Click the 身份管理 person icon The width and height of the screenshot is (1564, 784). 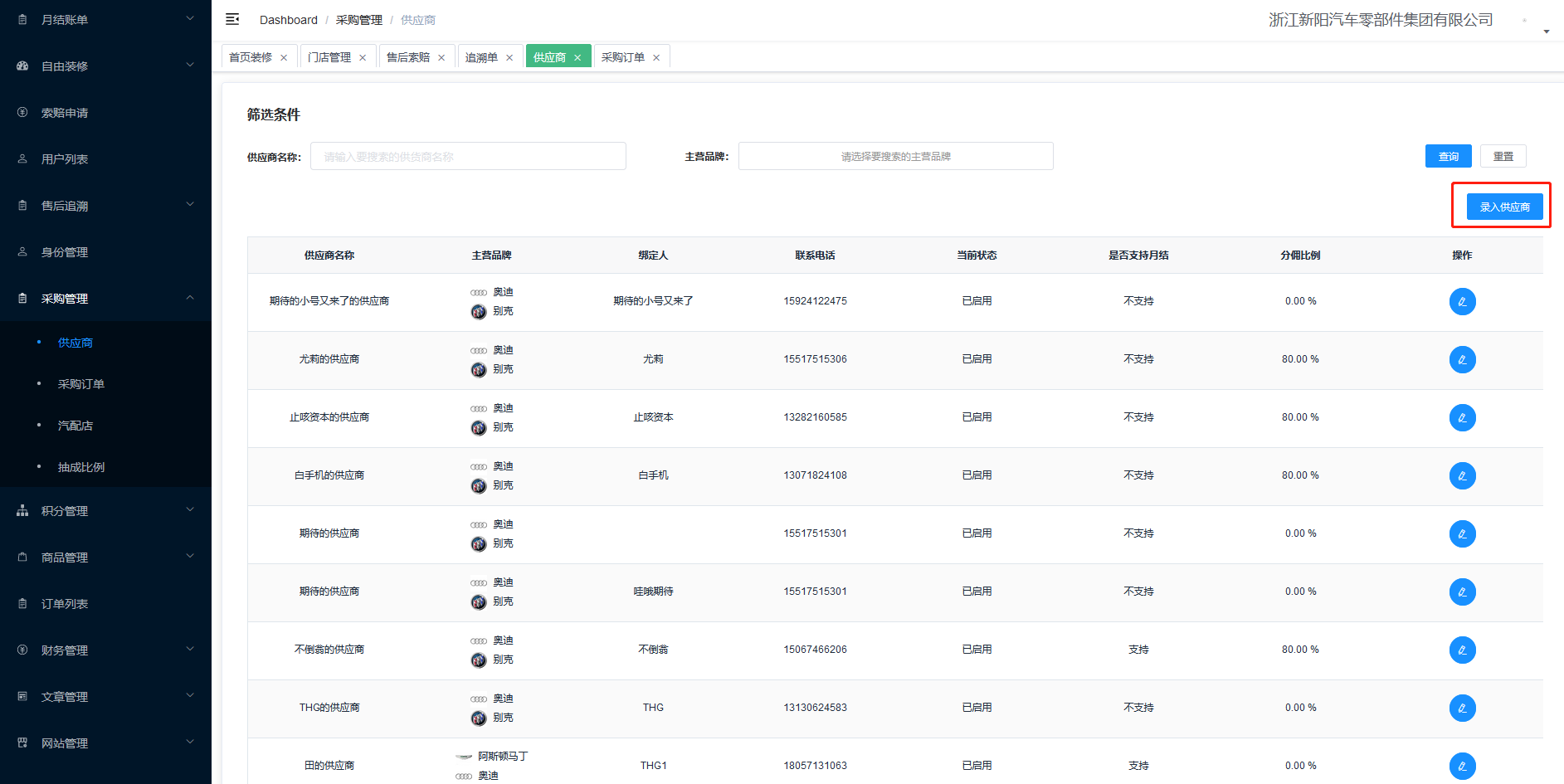(x=22, y=251)
